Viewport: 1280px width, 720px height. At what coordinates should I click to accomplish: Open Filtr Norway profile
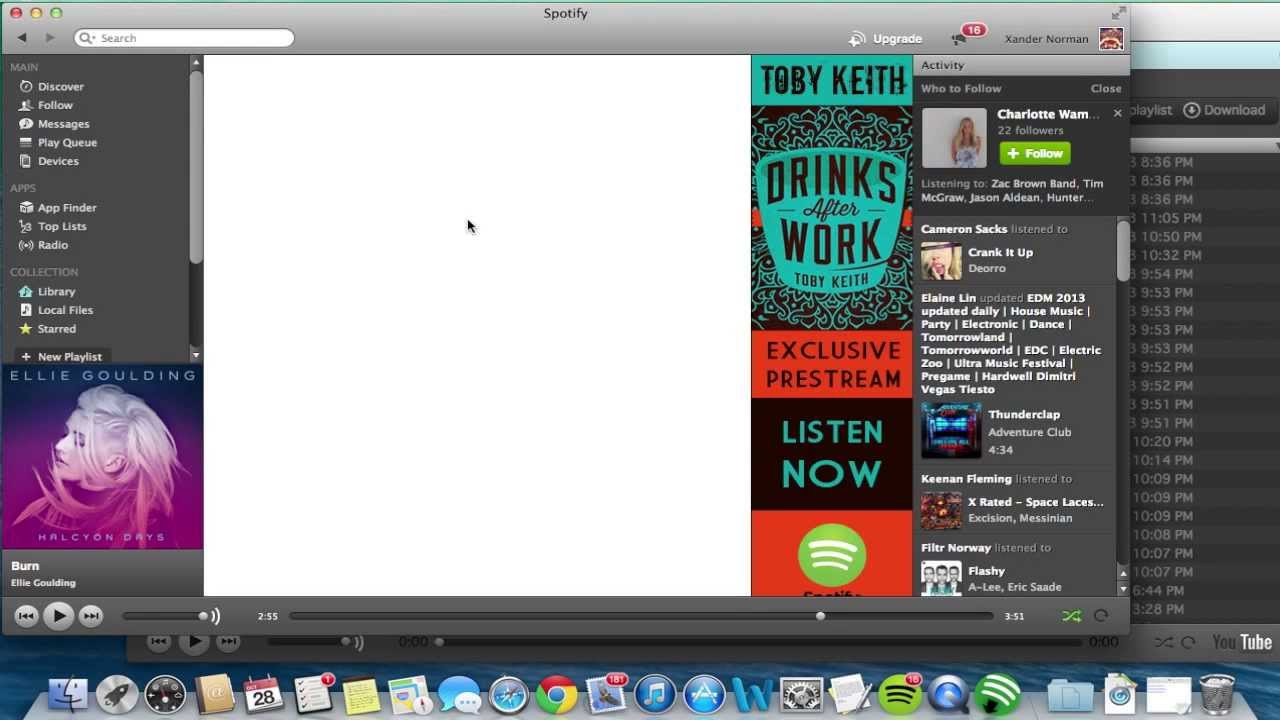pyautogui.click(x=956, y=548)
